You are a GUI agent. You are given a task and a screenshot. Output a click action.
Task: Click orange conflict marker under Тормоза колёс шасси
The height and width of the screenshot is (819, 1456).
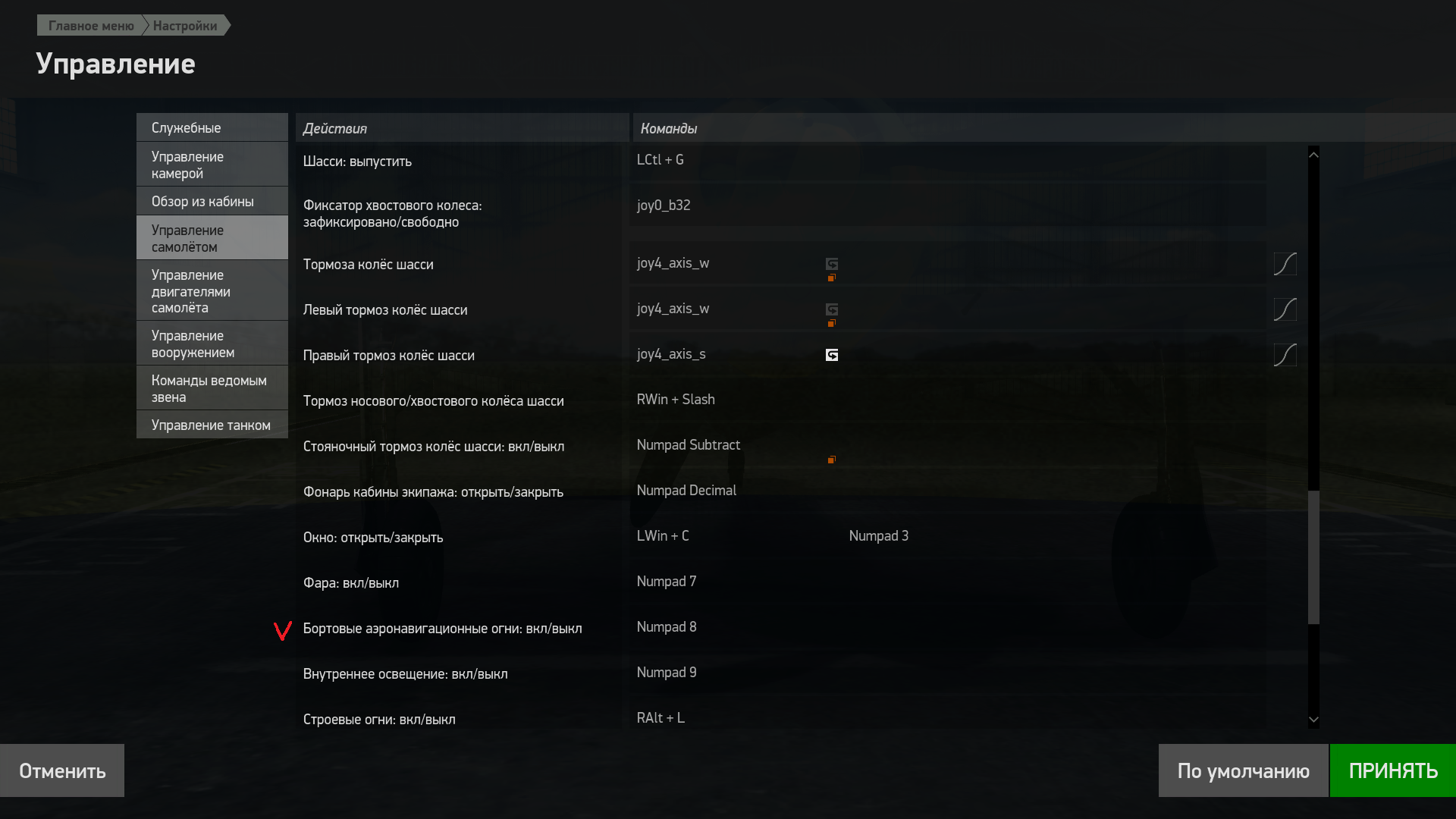click(831, 278)
